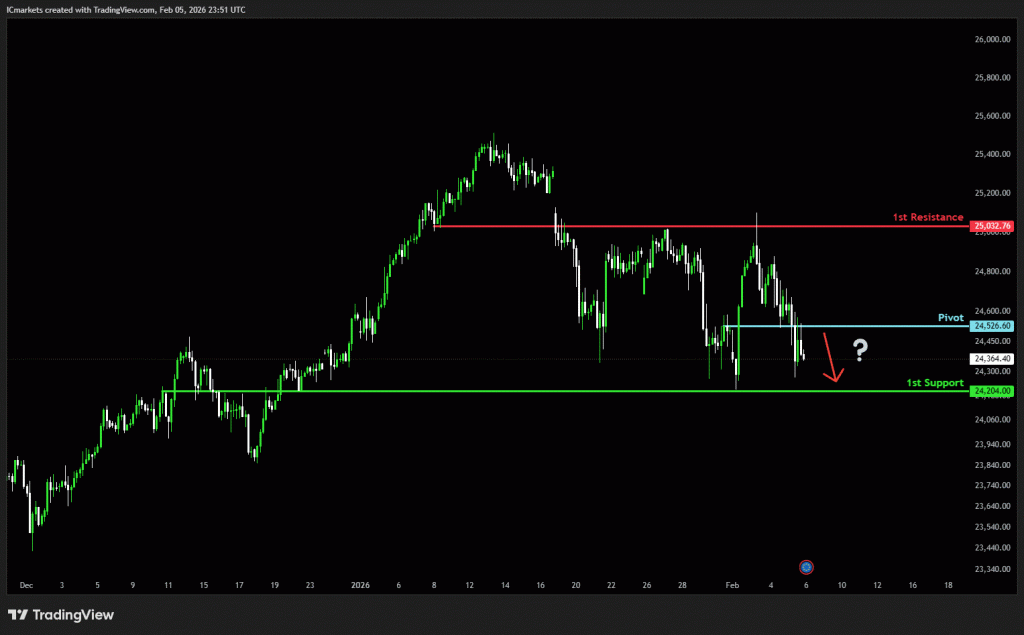The image size is (1024, 635).
Task: Select the light blue pivot line
Action: (850, 326)
